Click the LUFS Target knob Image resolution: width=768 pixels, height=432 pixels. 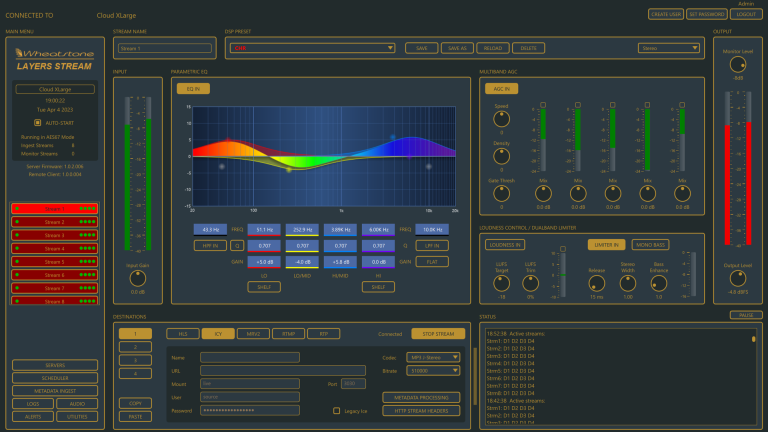pos(502,283)
